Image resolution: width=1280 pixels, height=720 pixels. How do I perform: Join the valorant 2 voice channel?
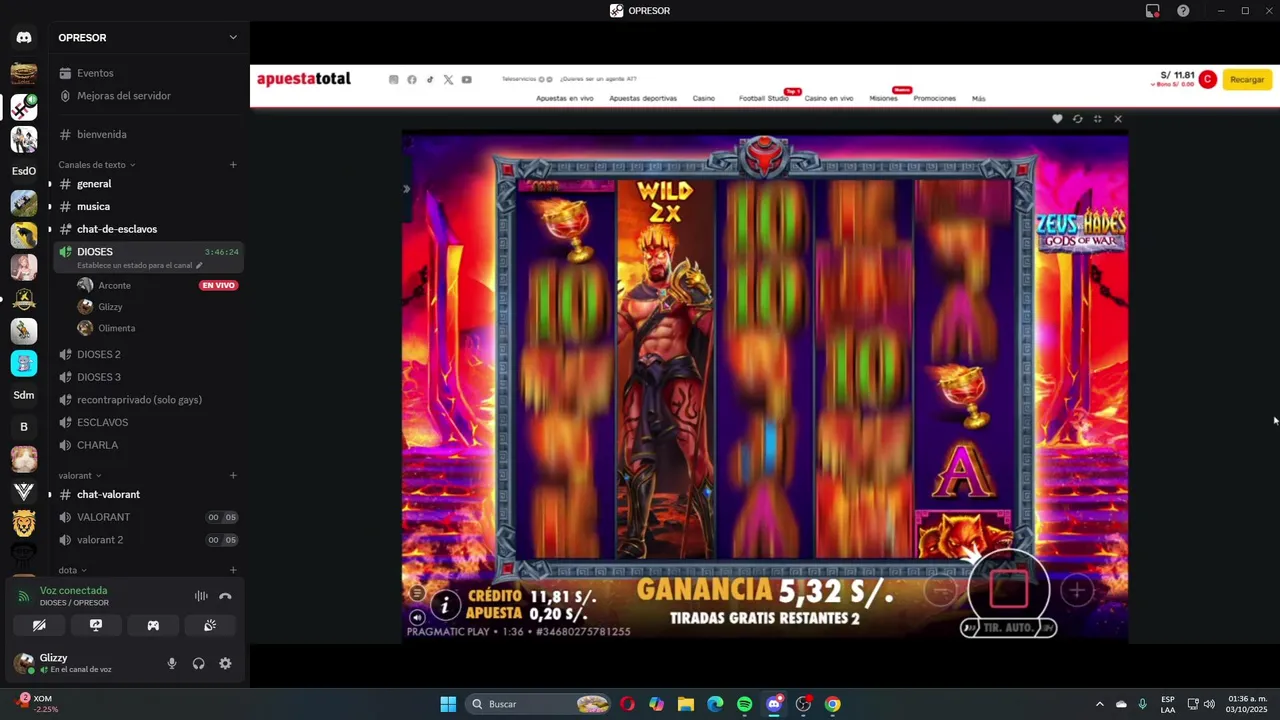click(x=148, y=540)
